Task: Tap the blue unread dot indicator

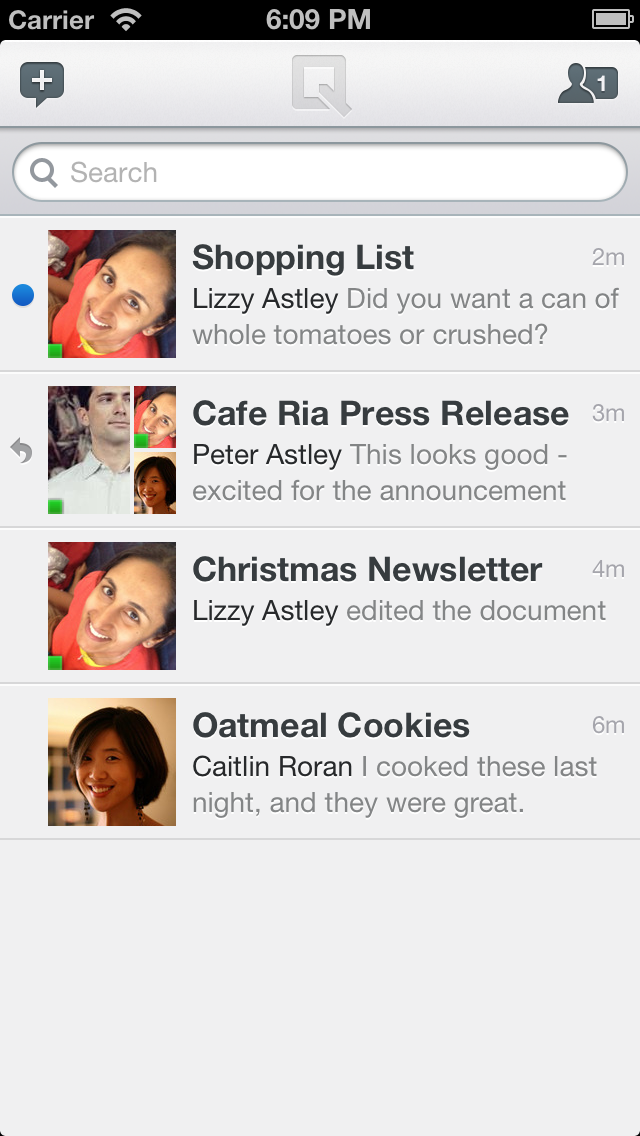Action: pos(23,295)
